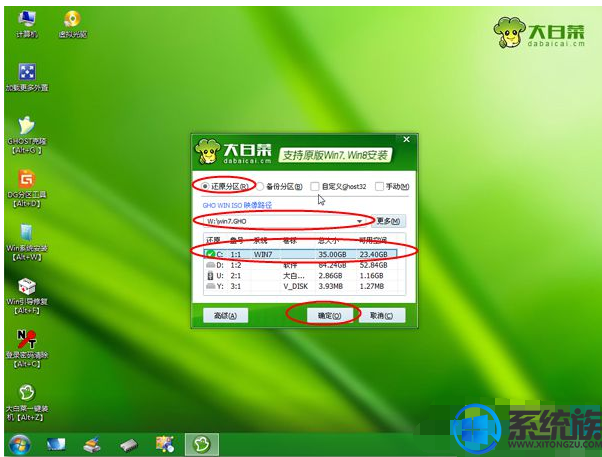Click the V_DISK label in the Y: row
Image resolution: width=602 pixels, height=457 pixels.
(x=295, y=286)
